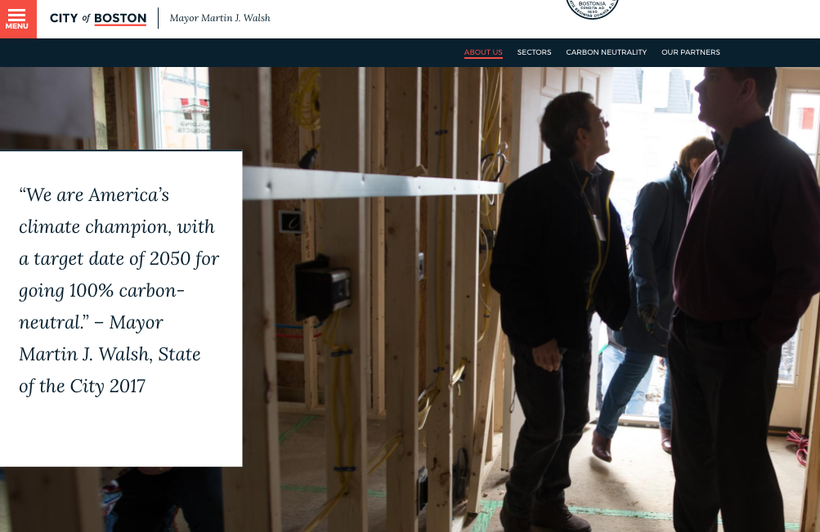Image resolution: width=820 pixels, height=532 pixels.
Task: Go to the Sectors navigation item
Action: click(534, 52)
